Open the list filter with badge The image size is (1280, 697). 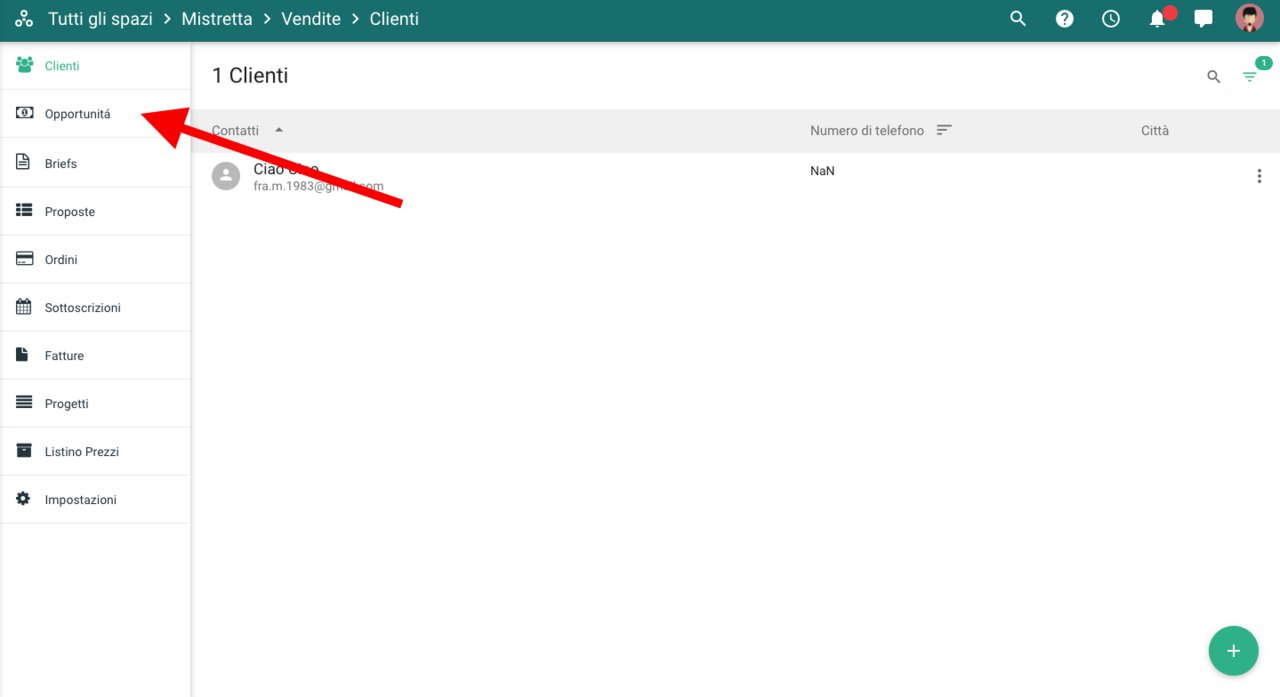(x=1249, y=77)
